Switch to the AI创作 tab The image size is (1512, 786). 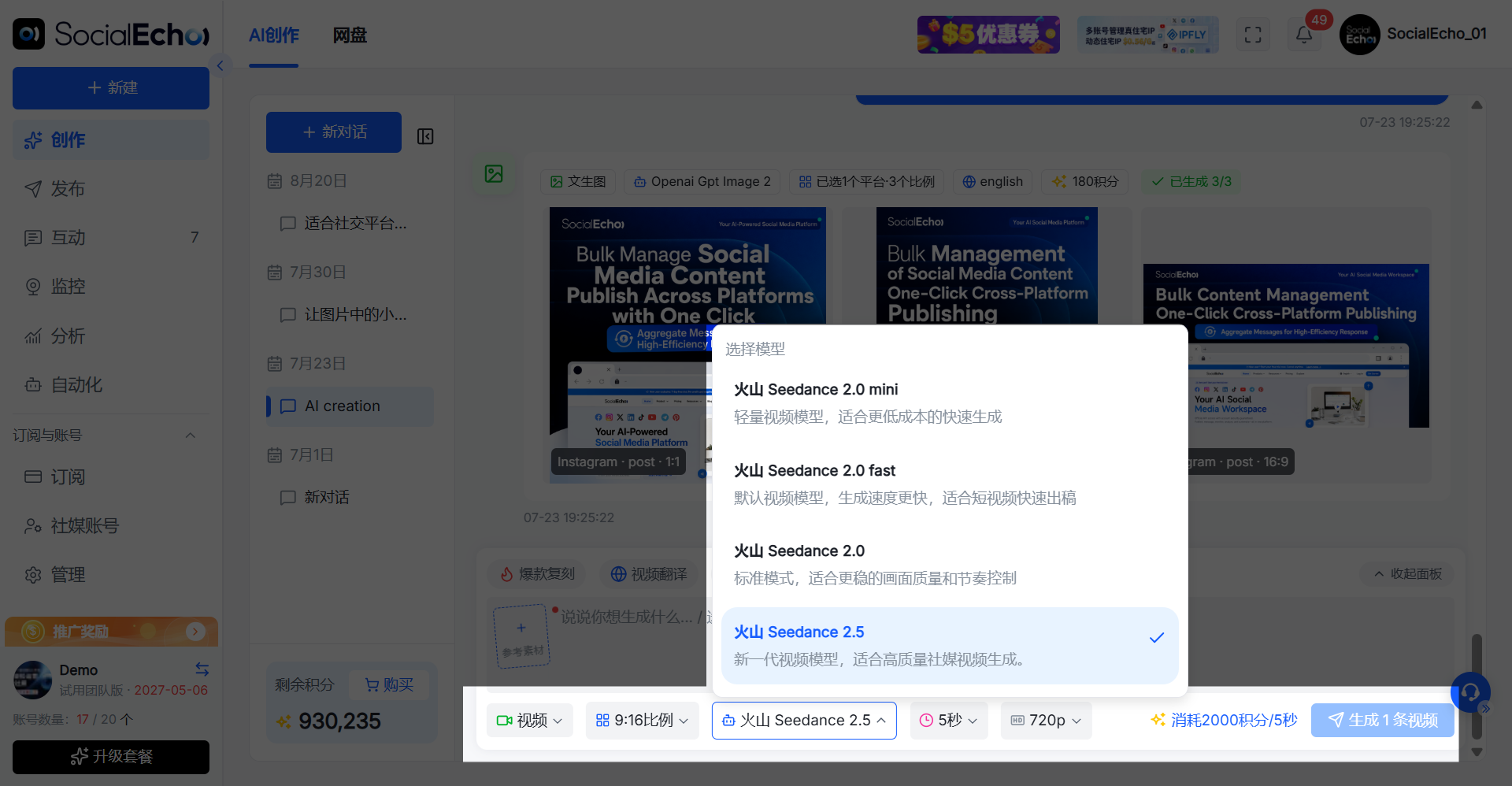[x=274, y=35]
